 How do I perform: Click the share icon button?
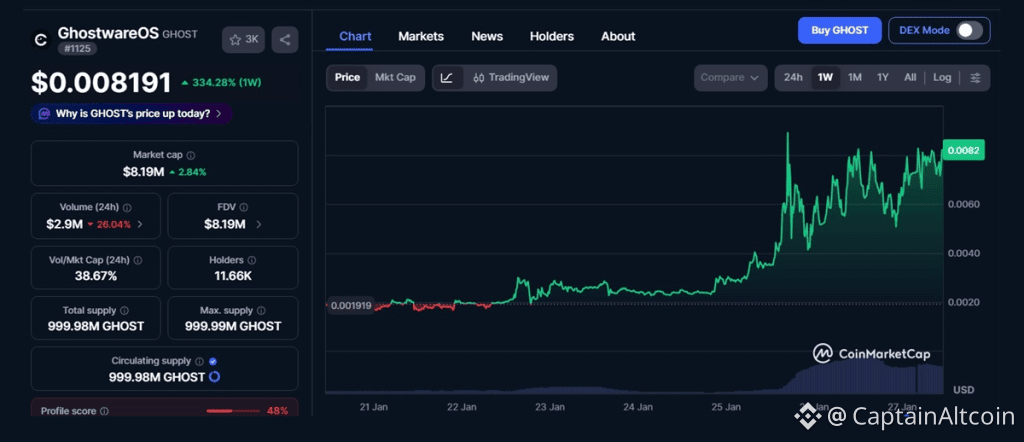tap(285, 40)
